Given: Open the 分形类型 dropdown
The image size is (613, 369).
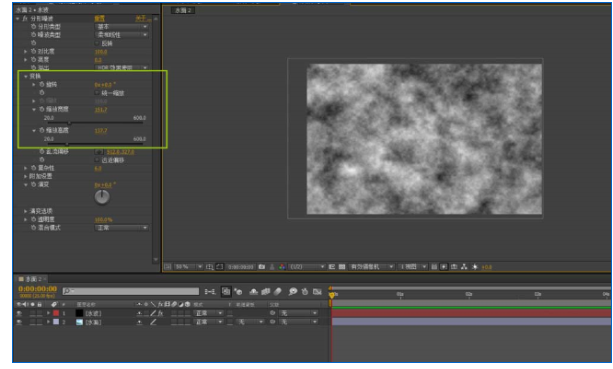Looking at the screenshot, I should click(122, 27).
